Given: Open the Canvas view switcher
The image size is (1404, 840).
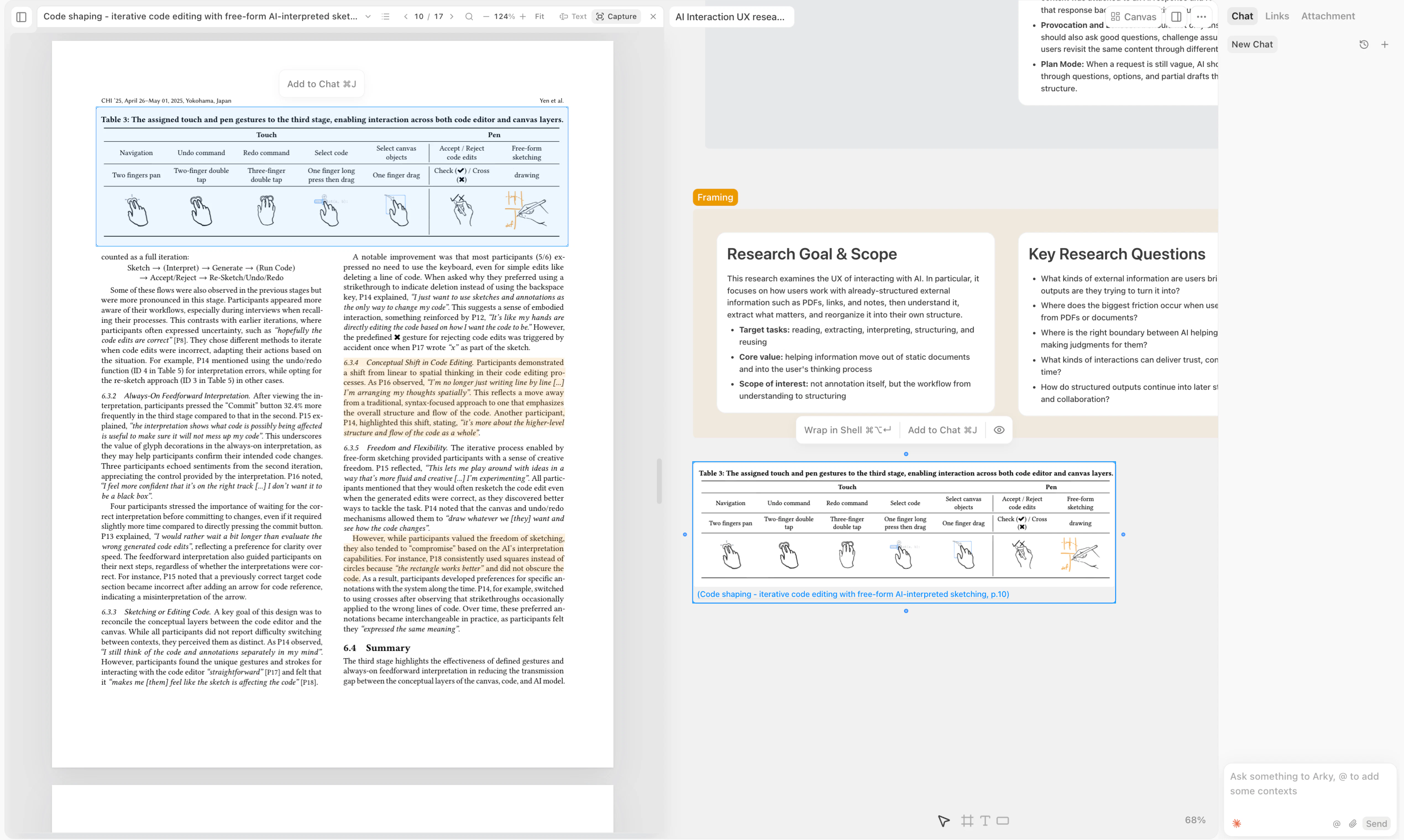Looking at the screenshot, I should click(x=1133, y=17).
